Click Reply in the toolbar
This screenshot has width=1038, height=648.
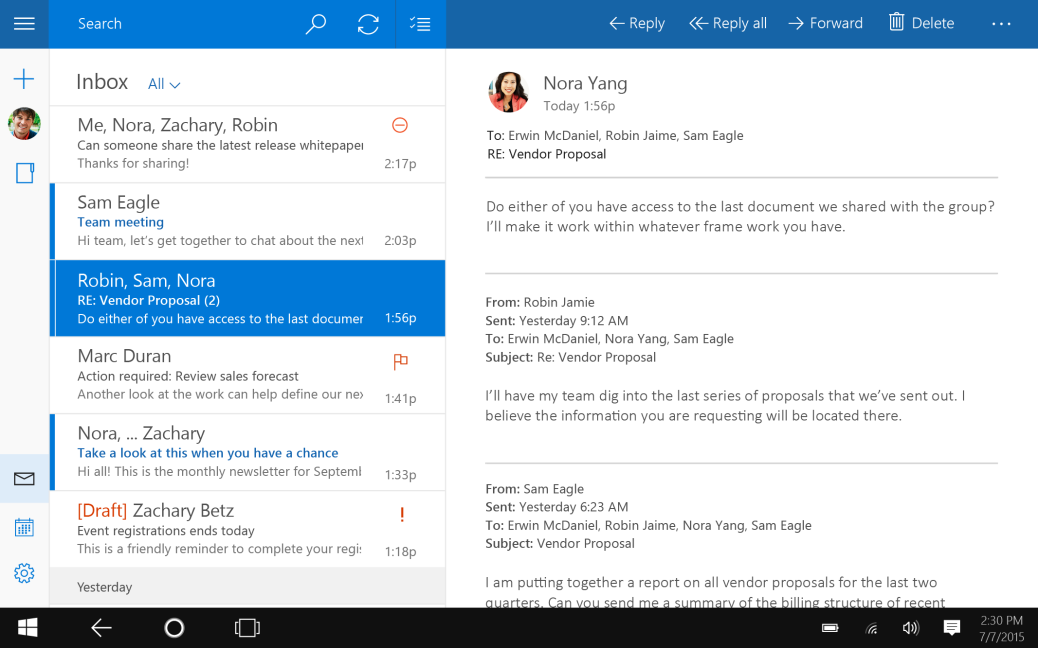637,24
